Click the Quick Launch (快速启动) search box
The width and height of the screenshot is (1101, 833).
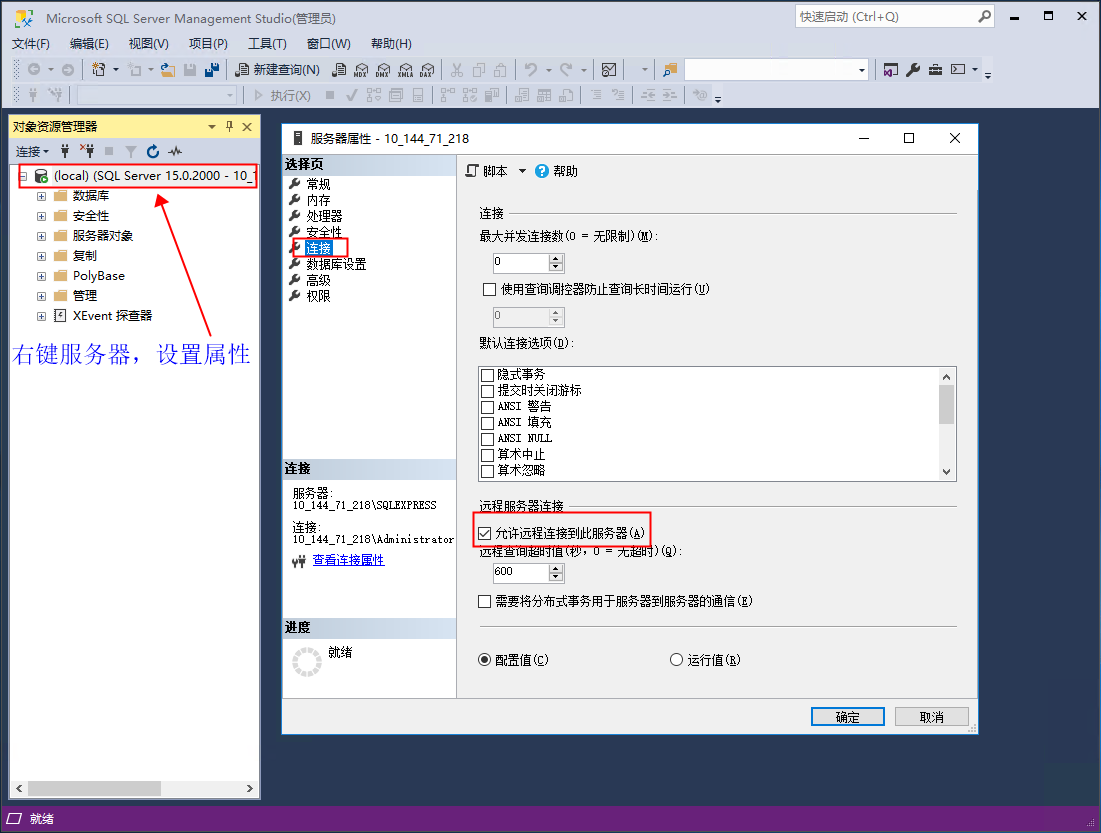click(884, 17)
